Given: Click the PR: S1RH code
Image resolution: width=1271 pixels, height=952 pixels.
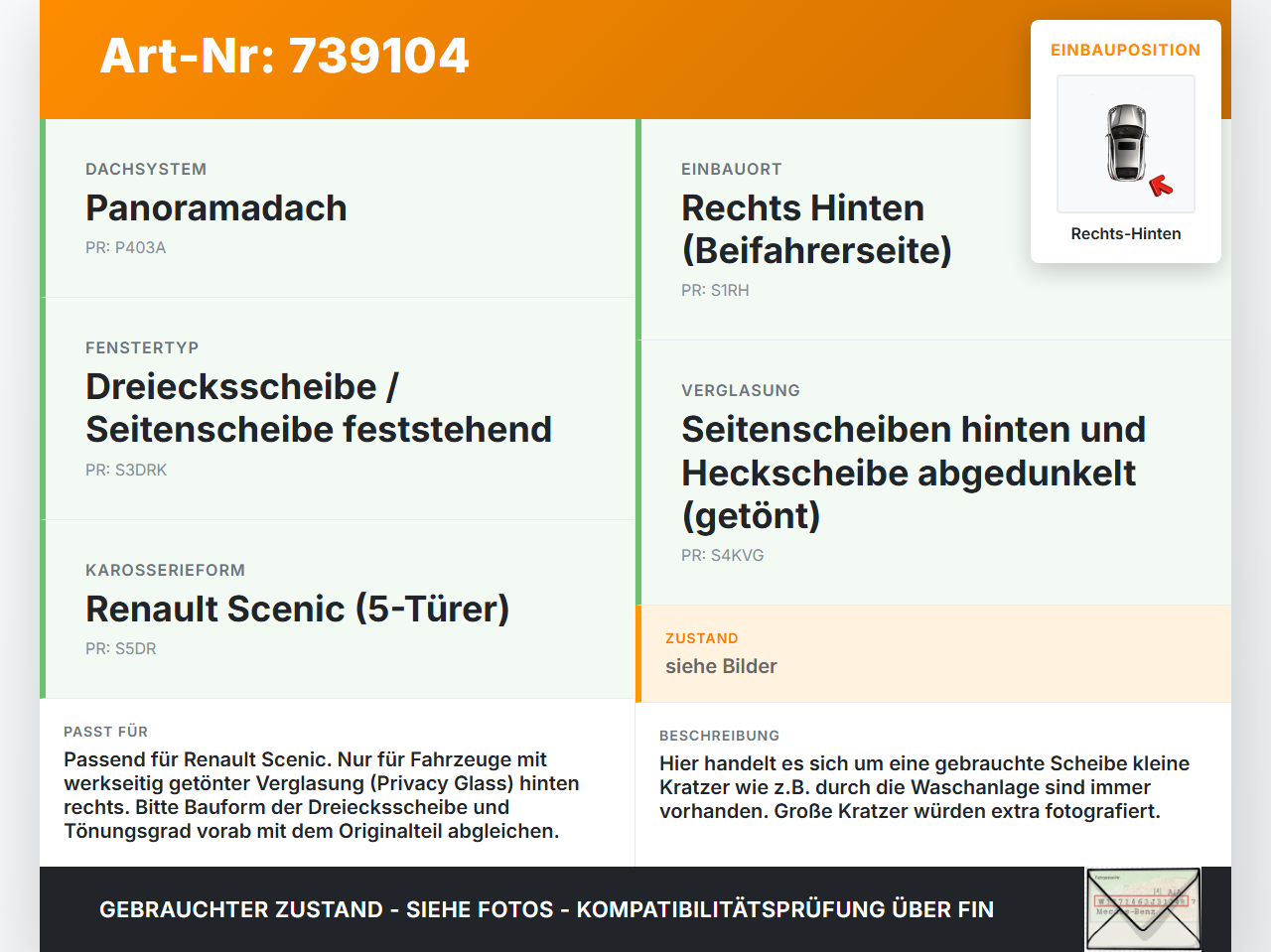Looking at the screenshot, I should 715,291.
